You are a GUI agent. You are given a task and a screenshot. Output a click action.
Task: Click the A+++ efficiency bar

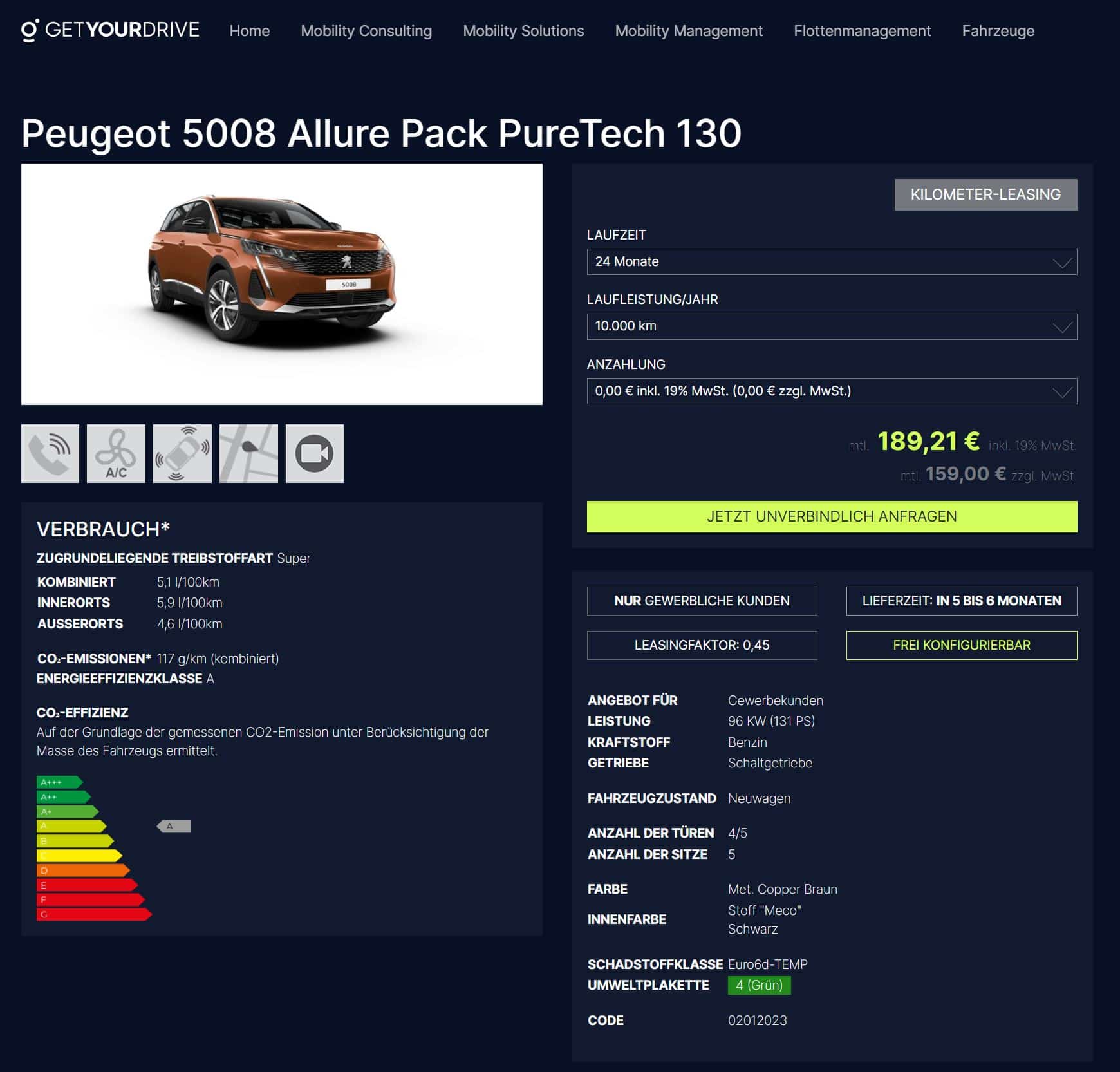[59, 782]
